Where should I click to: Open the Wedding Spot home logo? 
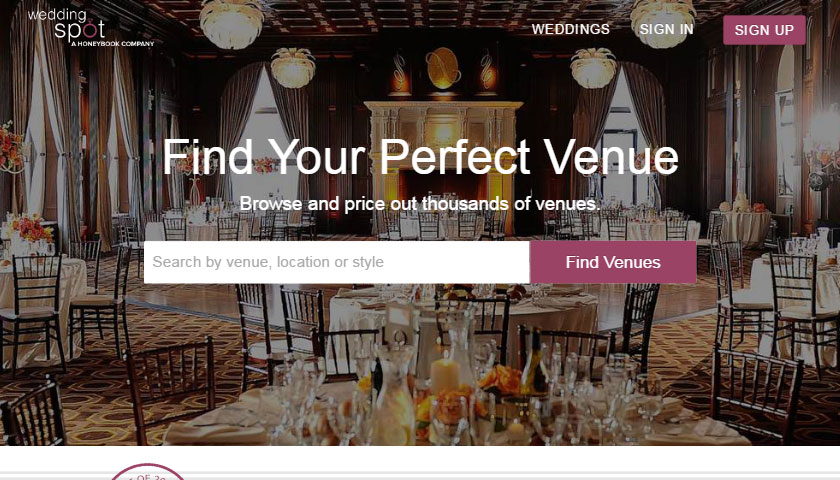pyautogui.click(x=91, y=27)
